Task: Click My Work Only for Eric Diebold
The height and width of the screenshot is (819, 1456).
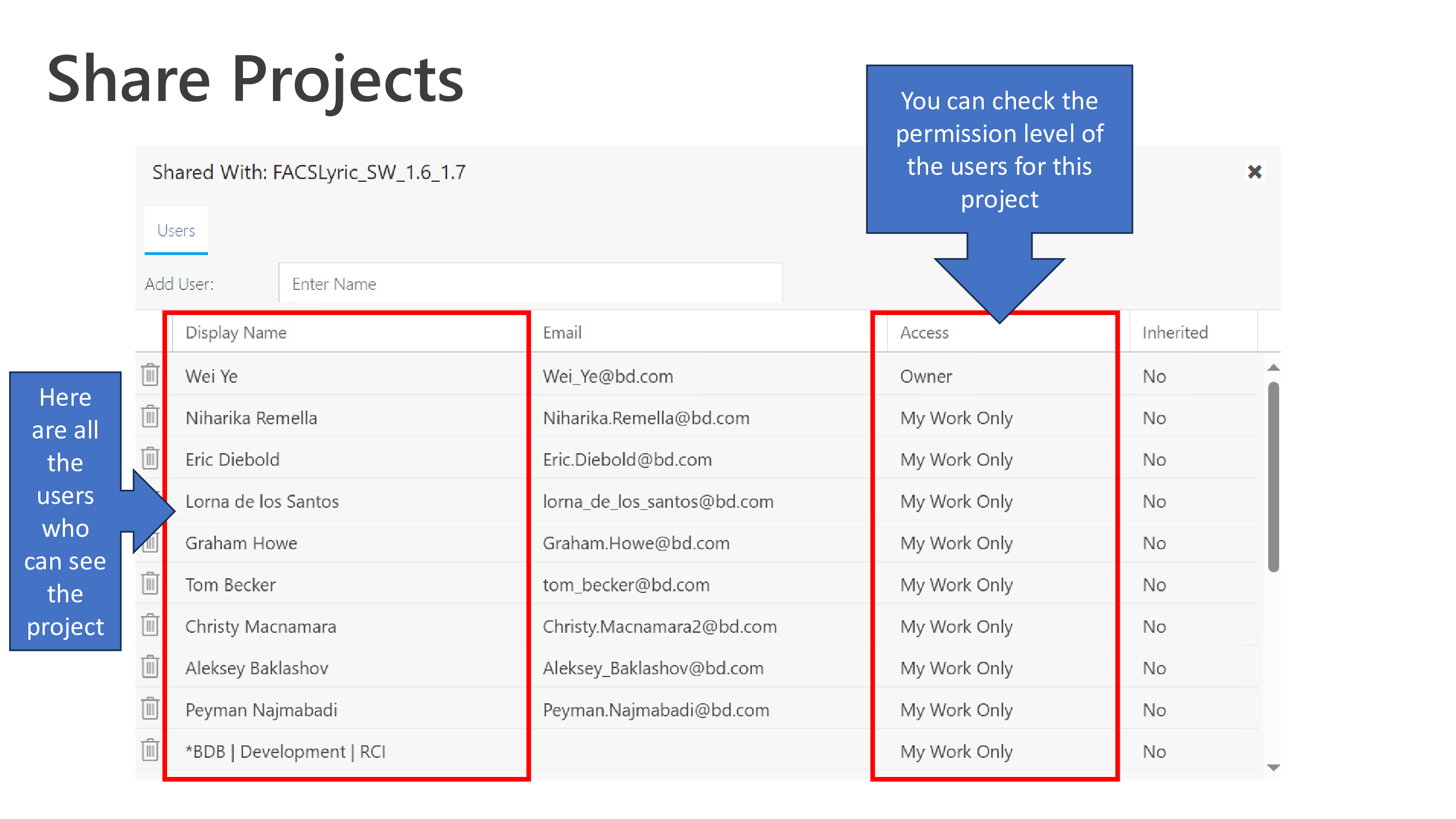Action: (x=956, y=460)
